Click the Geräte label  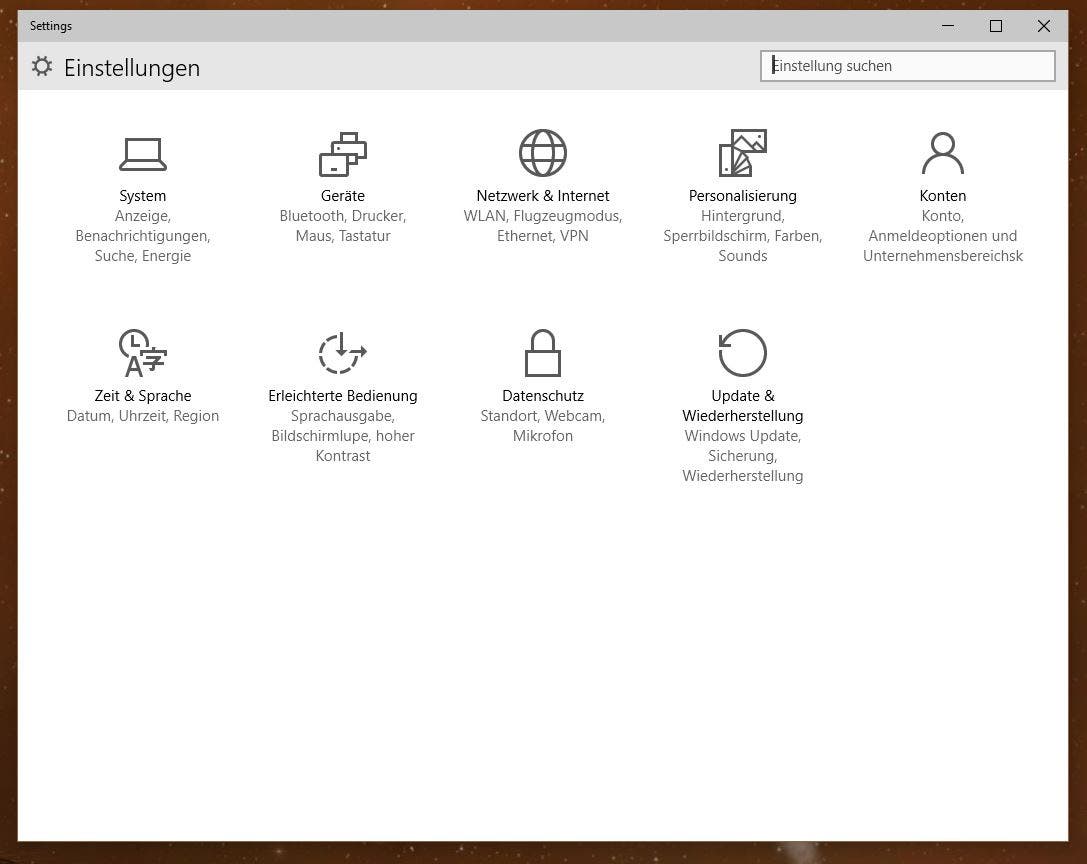click(x=342, y=196)
